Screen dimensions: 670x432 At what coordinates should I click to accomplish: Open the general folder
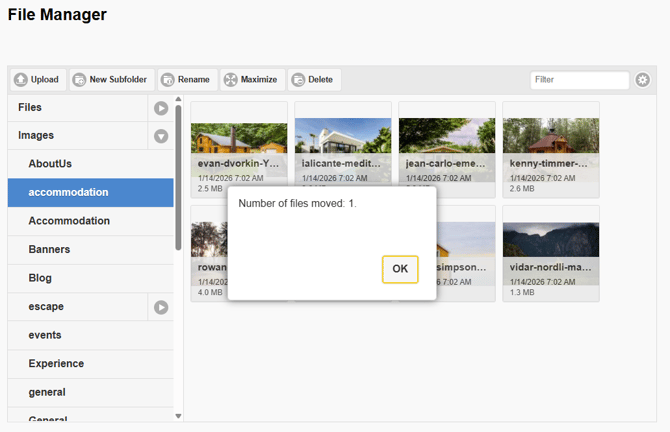pyautogui.click(x=91, y=392)
